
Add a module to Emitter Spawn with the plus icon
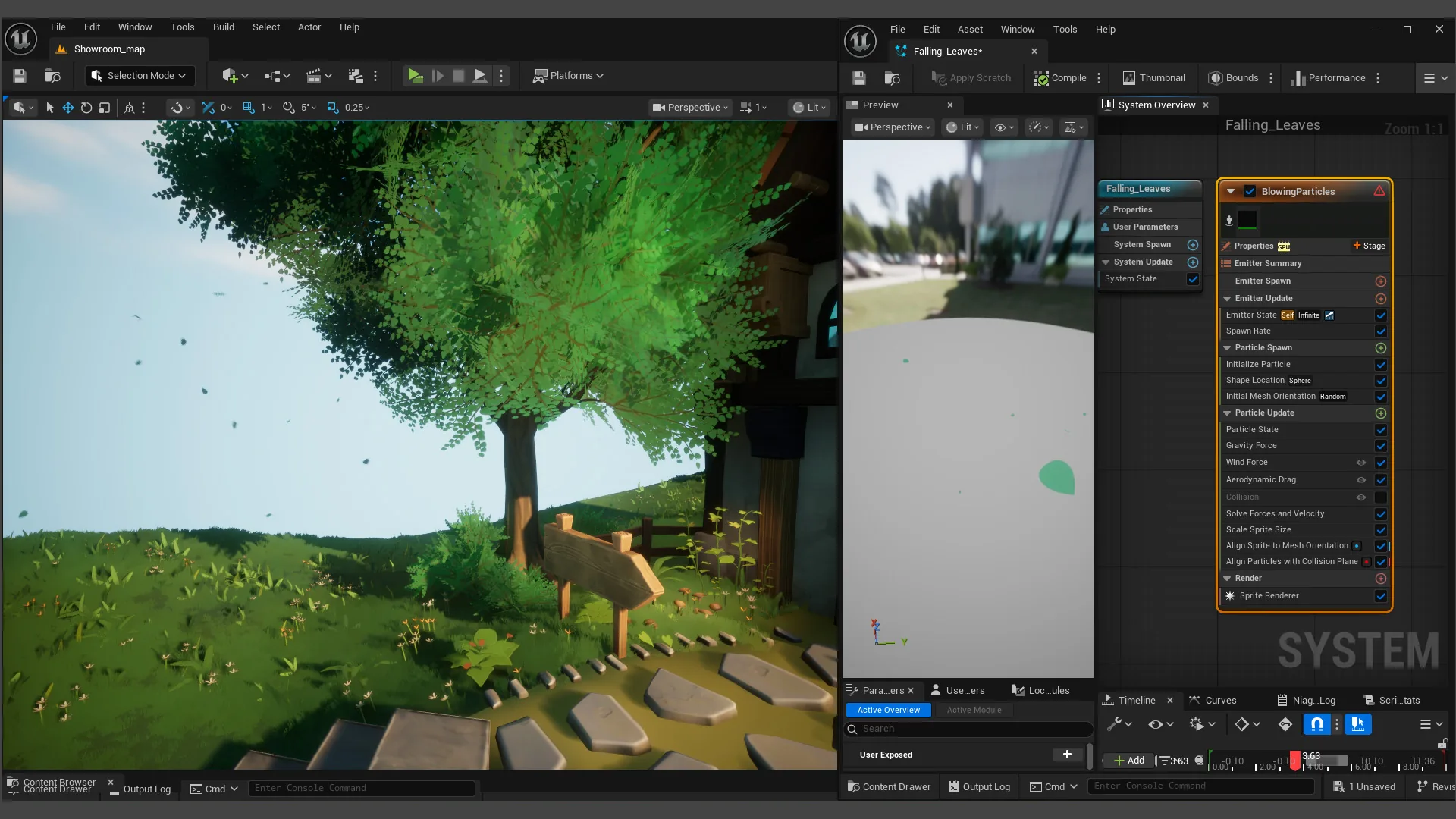1381,281
